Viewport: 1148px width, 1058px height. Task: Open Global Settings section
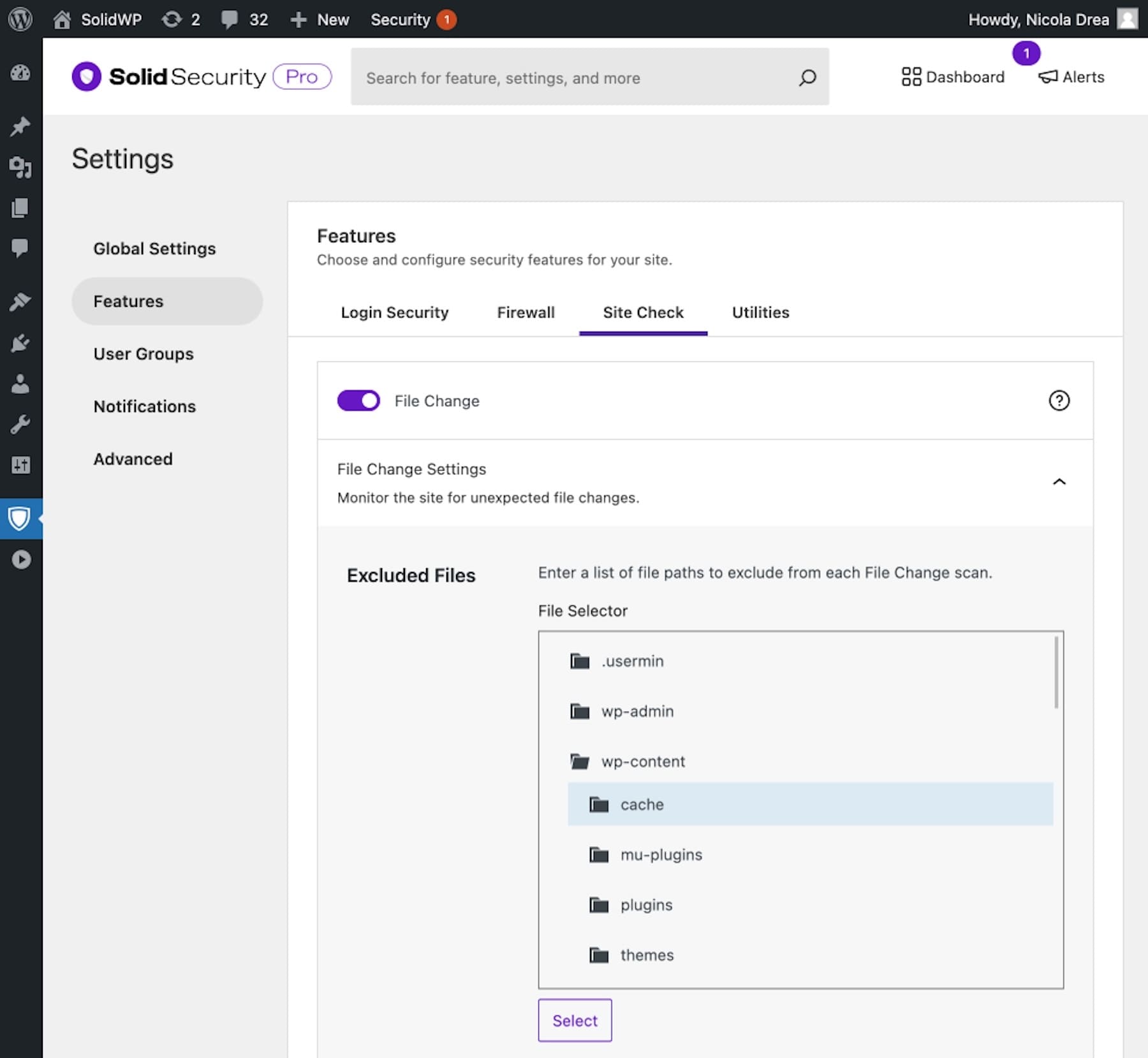pyautogui.click(x=154, y=249)
